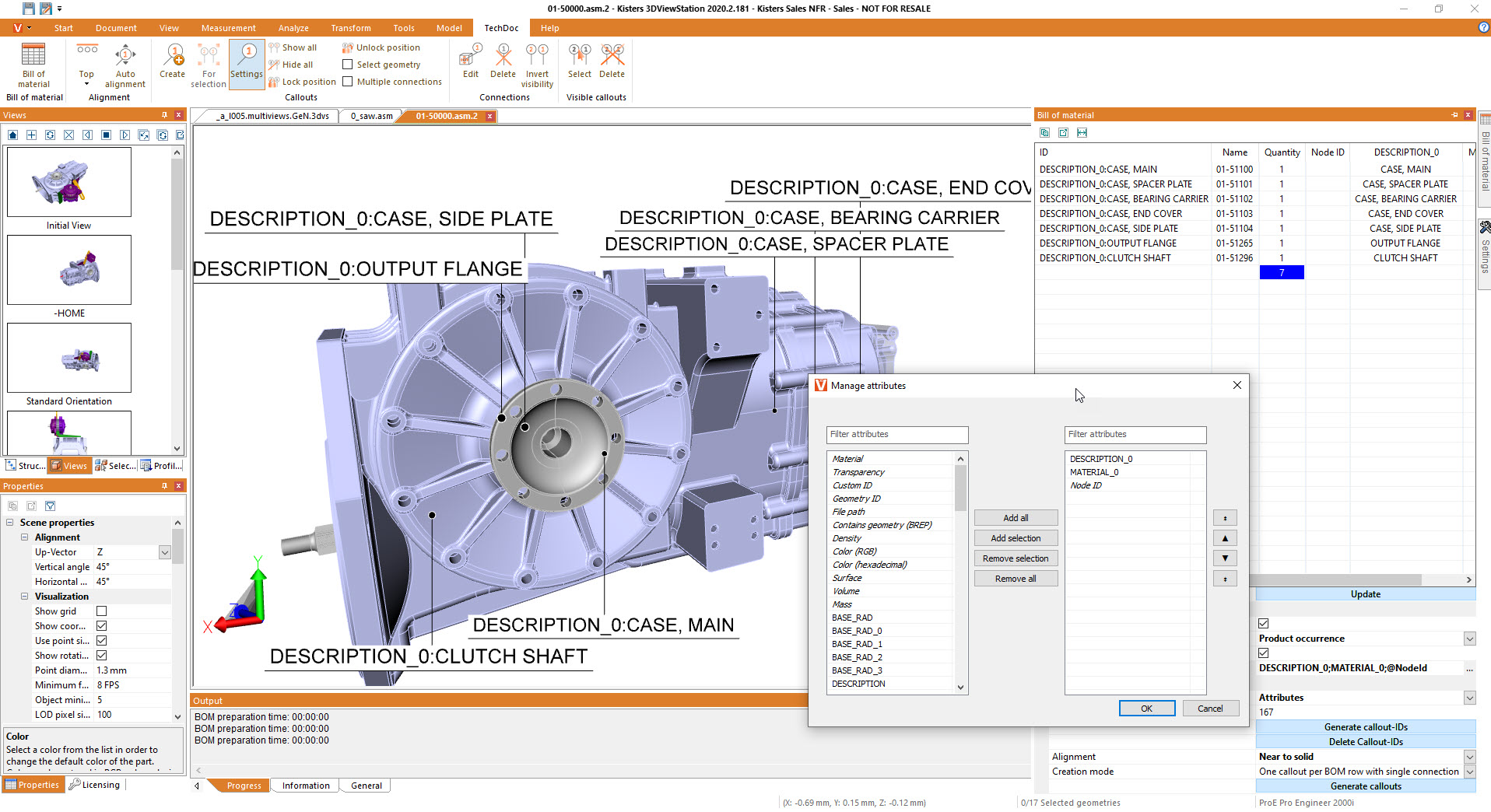Click save icon in title bar
The height and width of the screenshot is (812, 1491).
[x=28, y=9]
